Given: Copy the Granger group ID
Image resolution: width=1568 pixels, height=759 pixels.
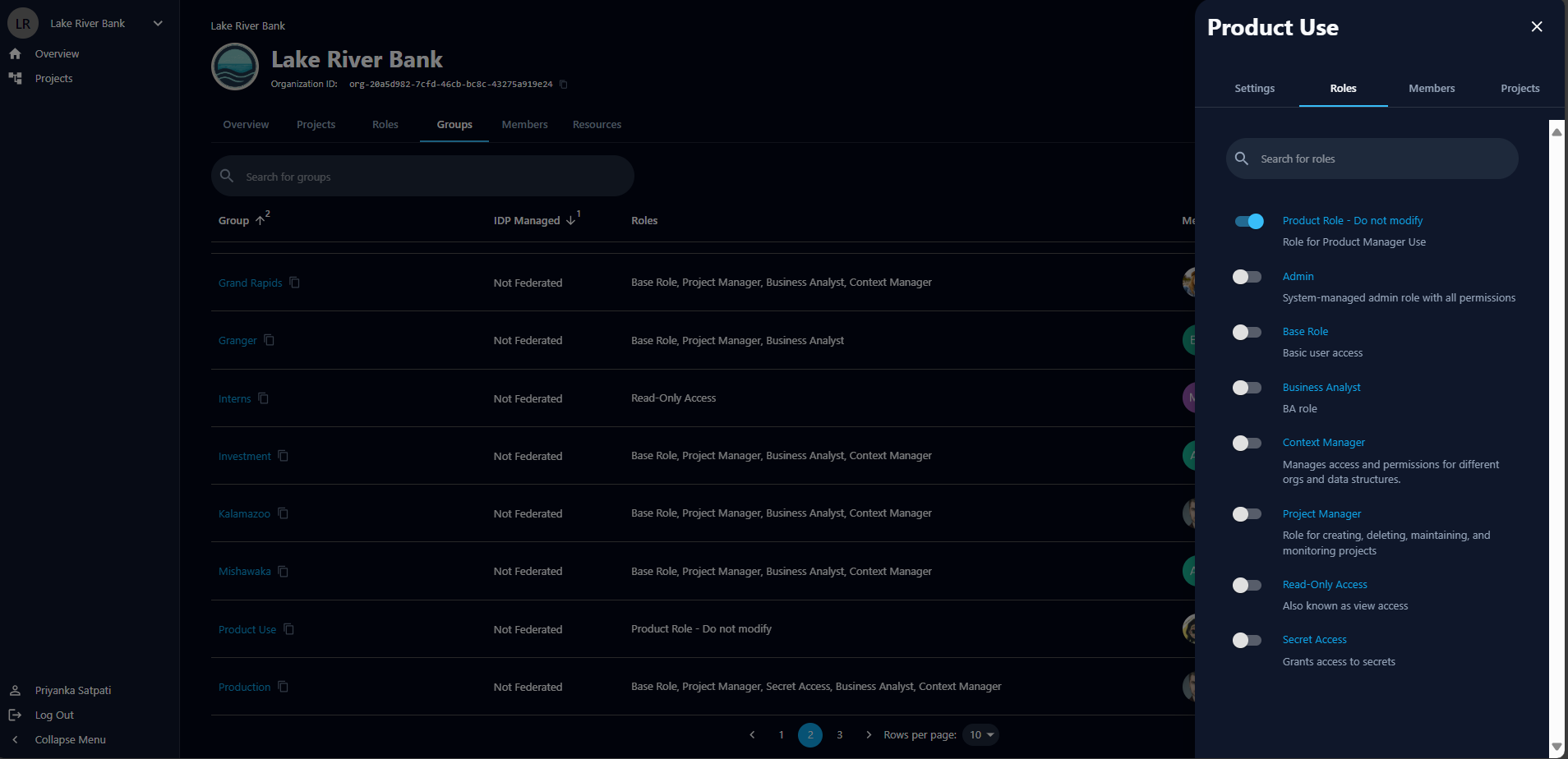Looking at the screenshot, I should click(x=269, y=340).
